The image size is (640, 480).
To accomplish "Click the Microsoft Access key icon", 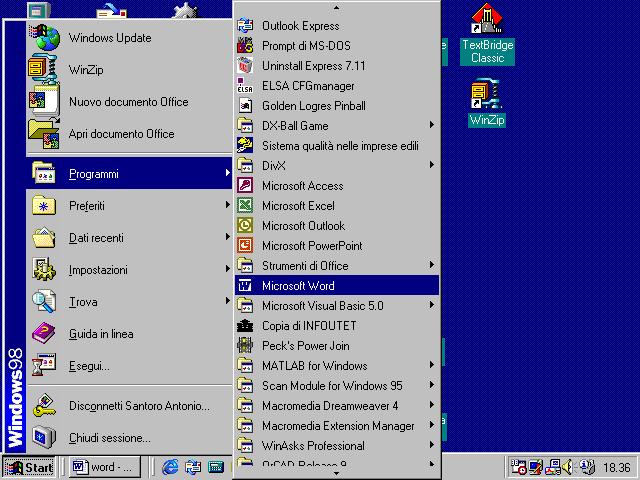I will pos(245,185).
